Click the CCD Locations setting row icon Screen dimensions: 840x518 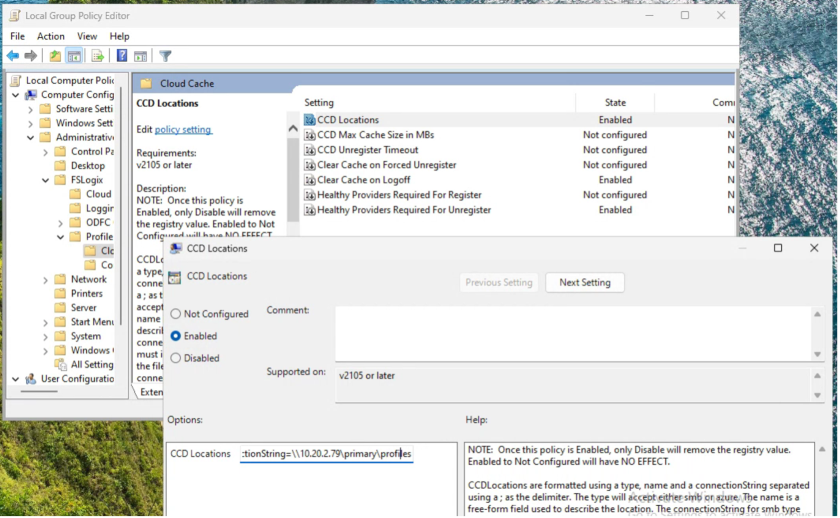(310, 120)
